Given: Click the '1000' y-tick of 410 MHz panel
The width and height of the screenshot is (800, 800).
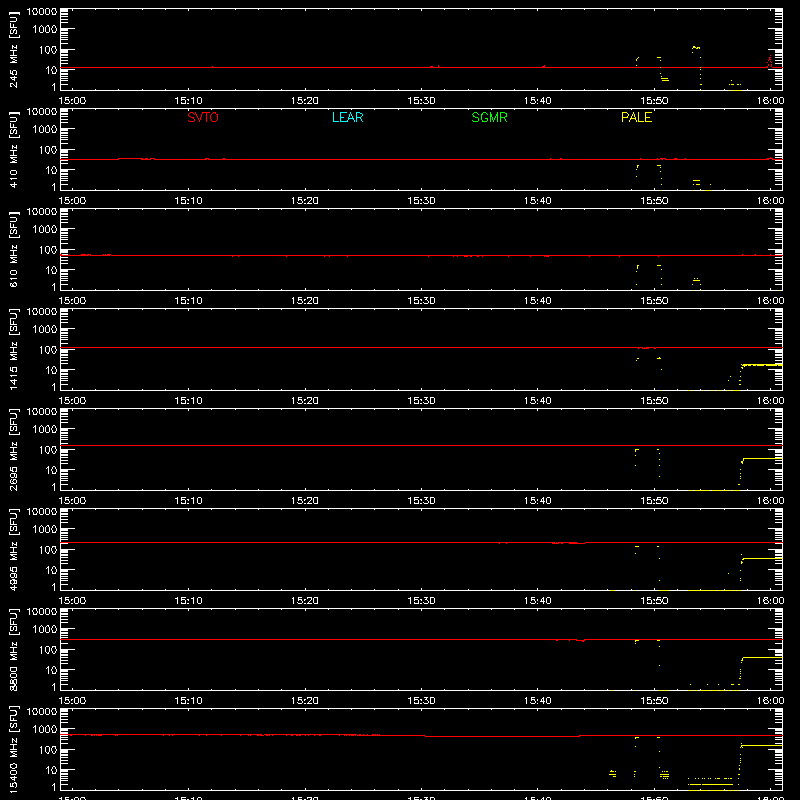Looking at the screenshot, I should click(x=45, y=129).
